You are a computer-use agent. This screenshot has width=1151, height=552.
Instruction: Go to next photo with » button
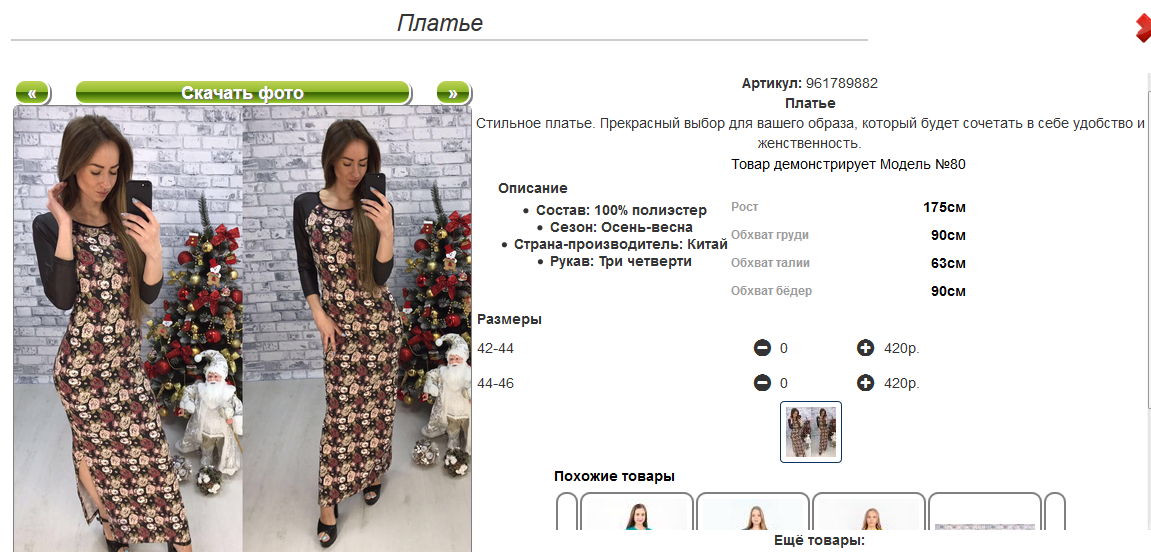pyautogui.click(x=453, y=93)
